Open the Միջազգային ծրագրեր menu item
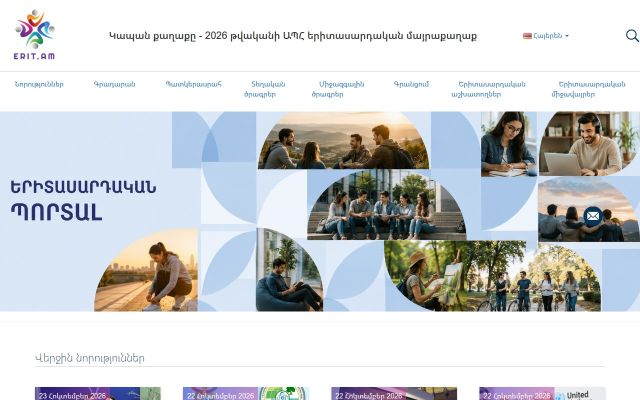This screenshot has height=400, width=640. point(338,89)
